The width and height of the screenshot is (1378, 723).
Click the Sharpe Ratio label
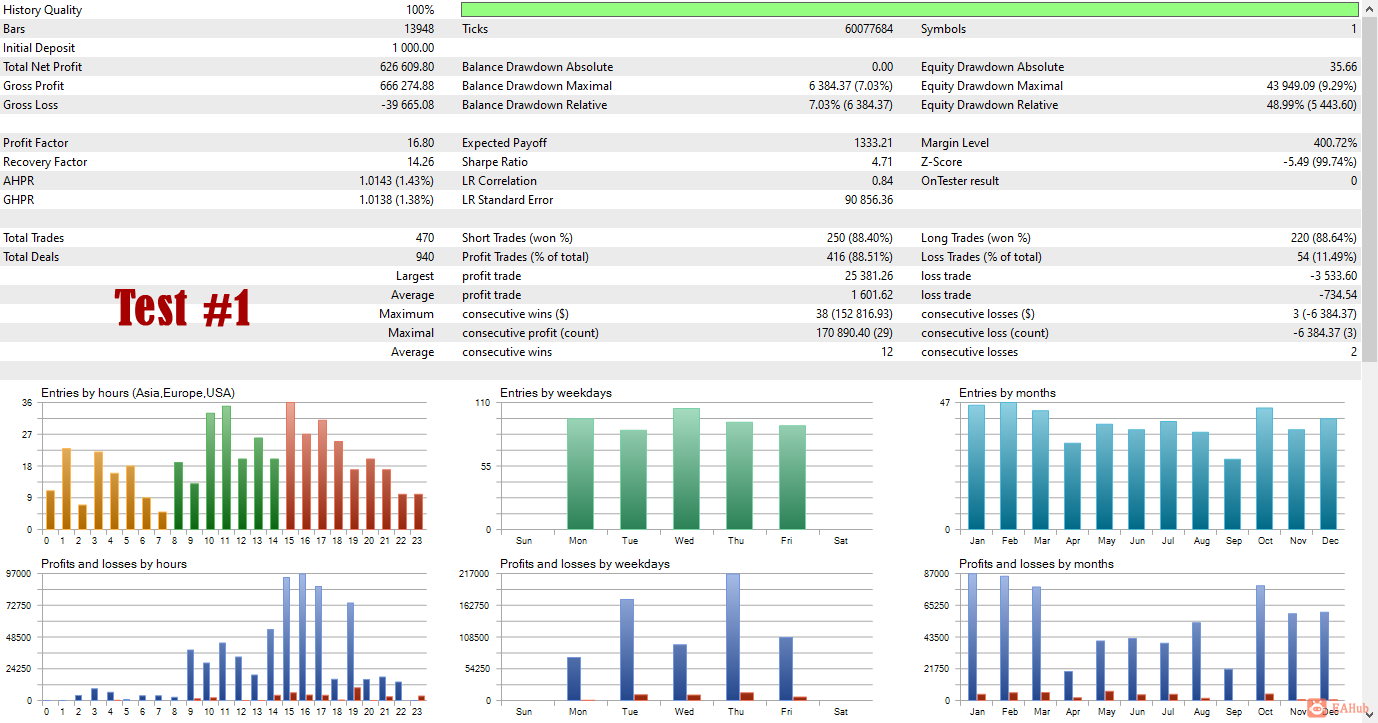(x=495, y=162)
